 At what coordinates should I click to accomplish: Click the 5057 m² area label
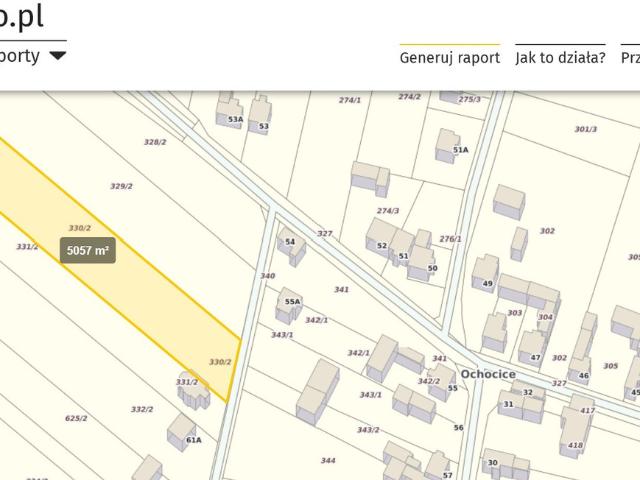(x=88, y=251)
